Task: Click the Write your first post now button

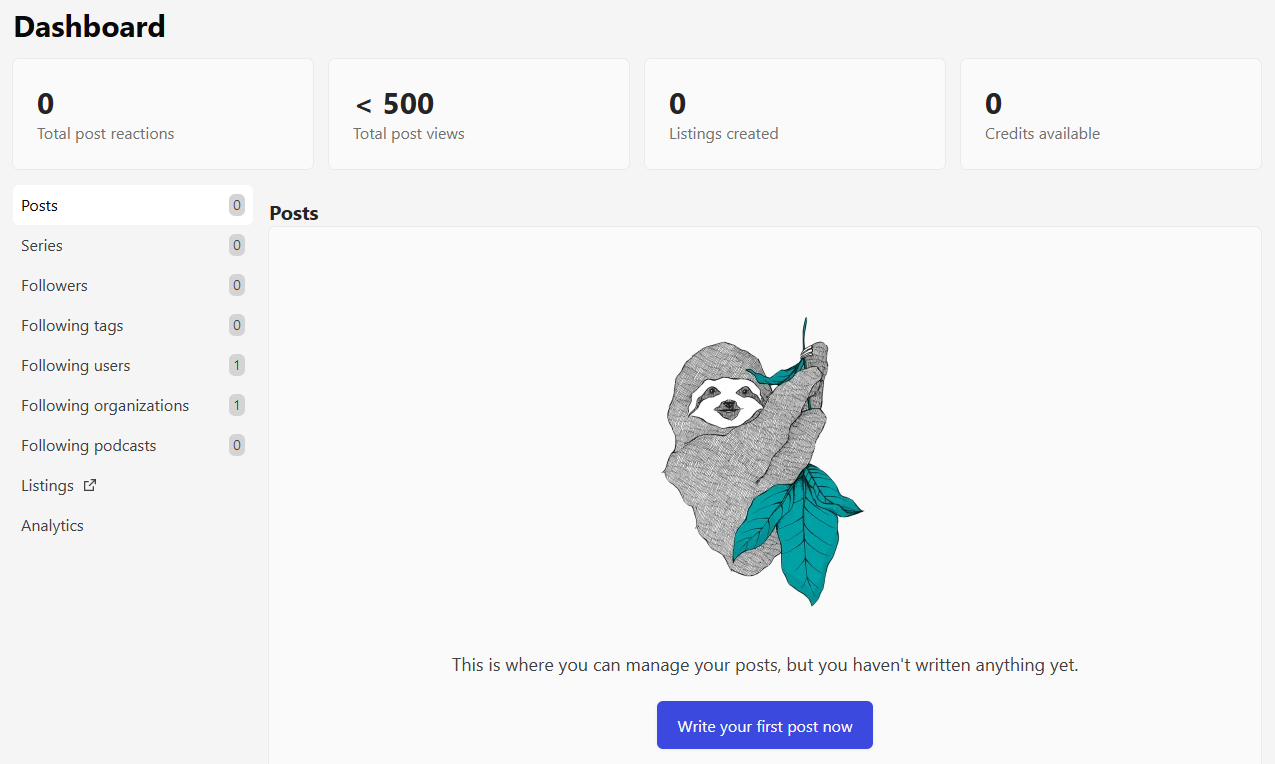Action: click(764, 725)
